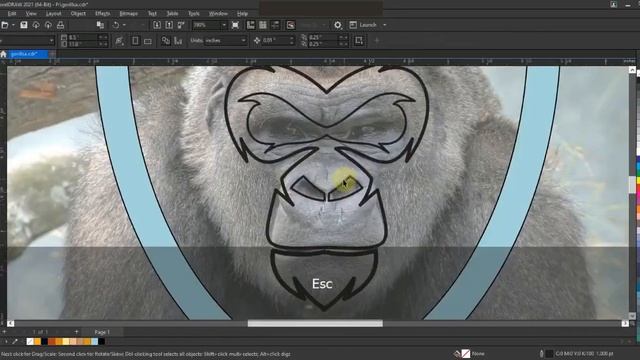Open the Layout menu

click(x=53, y=13)
